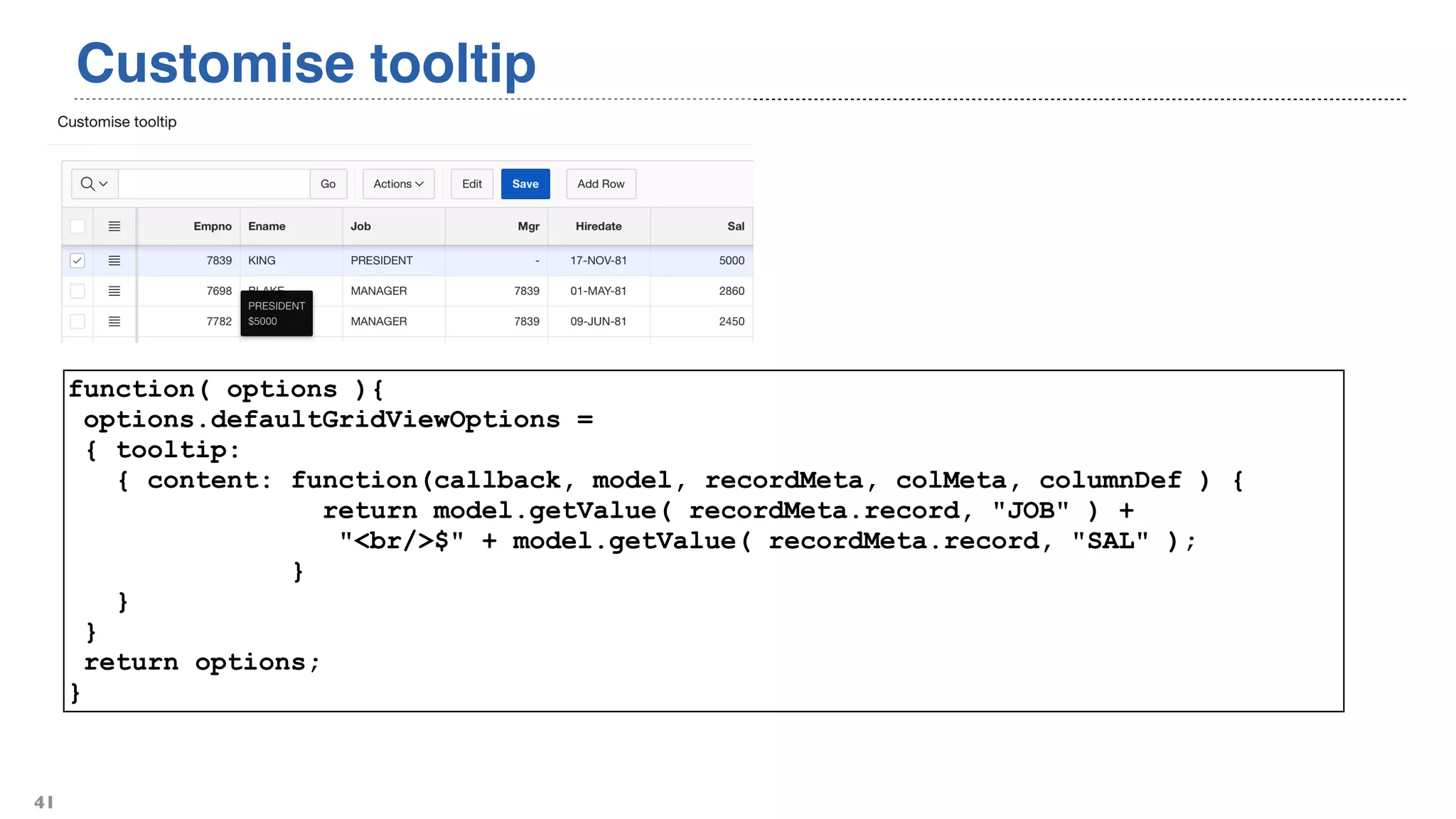Select the 7782 Empno cell
This screenshot has width=1456, height=819.
[x=188, y=321]
